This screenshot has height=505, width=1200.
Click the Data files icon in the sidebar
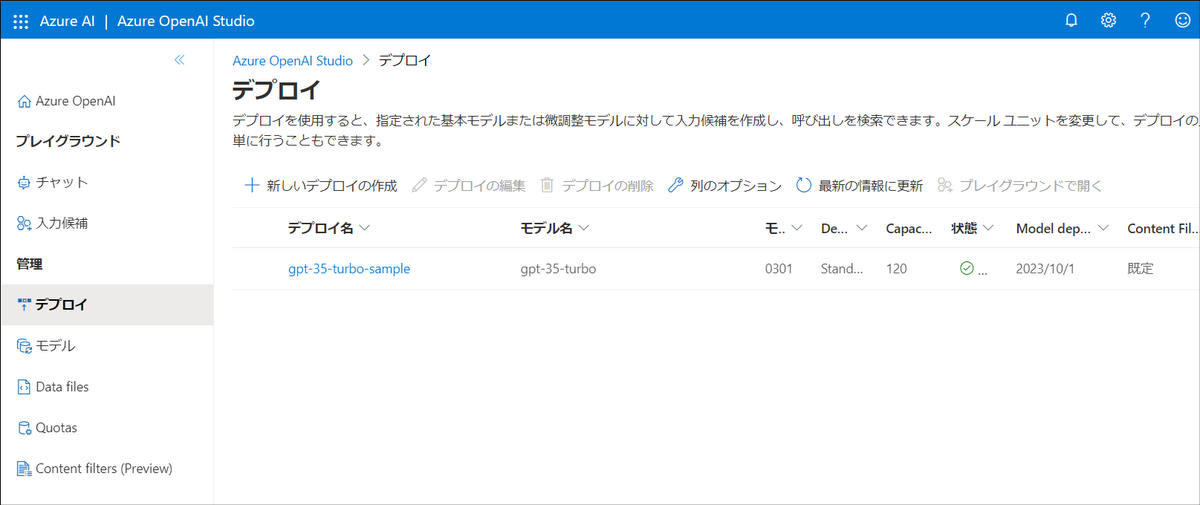[x=24, y=386]
